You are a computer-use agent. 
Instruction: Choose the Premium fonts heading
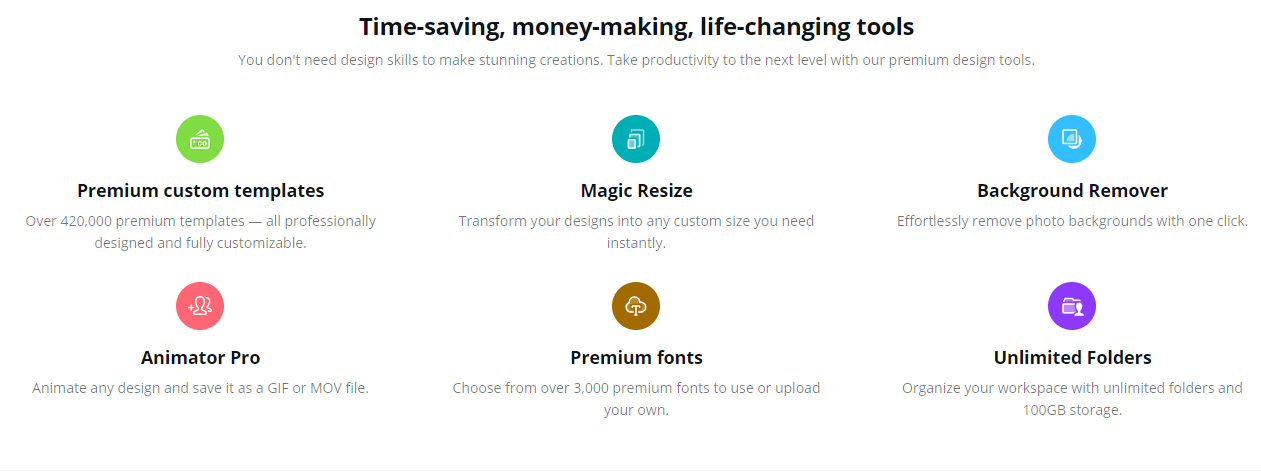(636, 358)
